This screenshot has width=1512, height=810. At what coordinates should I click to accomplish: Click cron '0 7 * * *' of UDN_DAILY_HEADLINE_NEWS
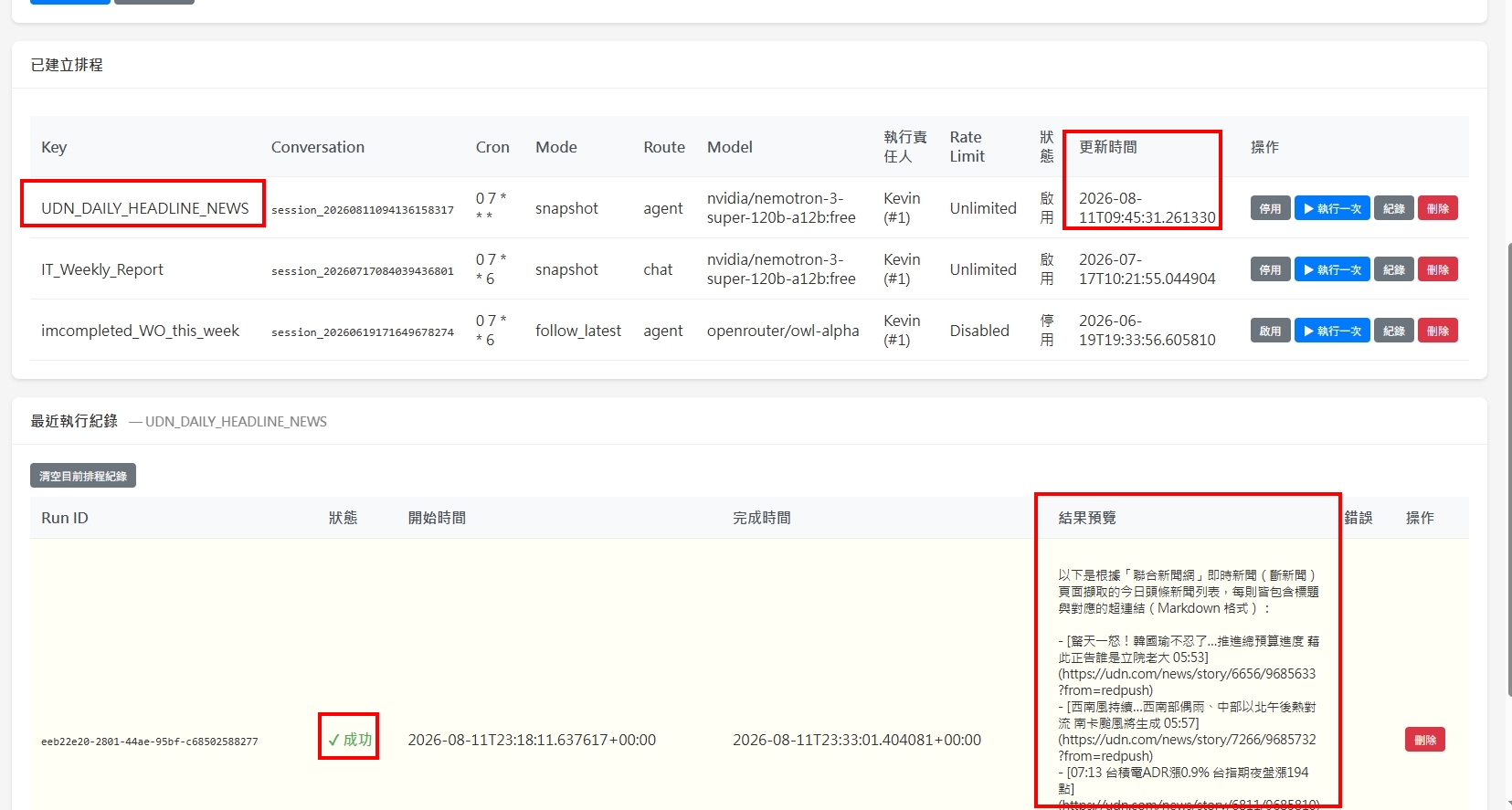[491, 208]
